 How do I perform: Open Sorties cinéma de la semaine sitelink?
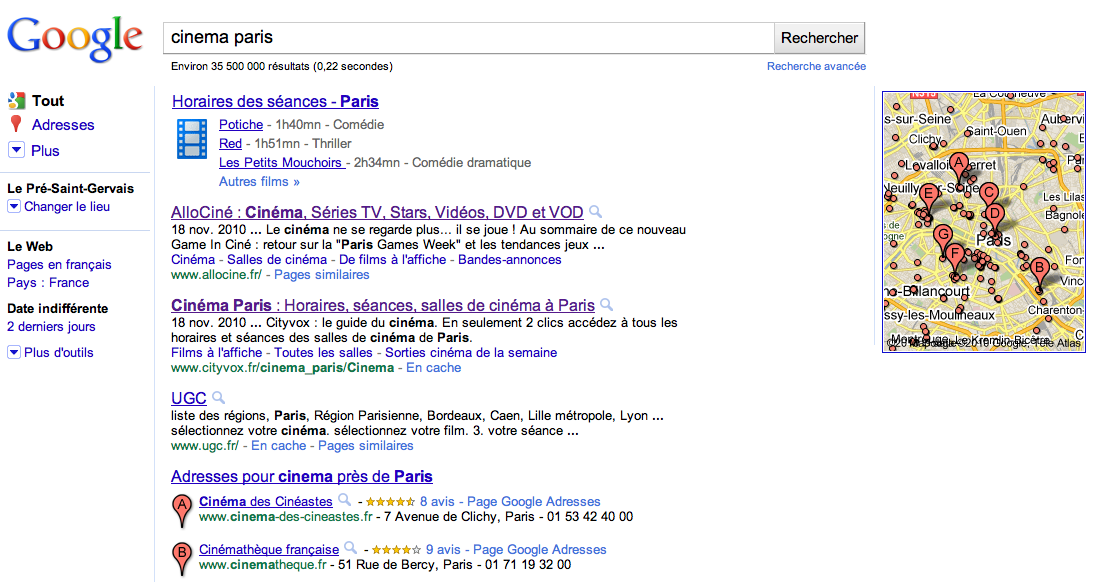pos(471,353)
